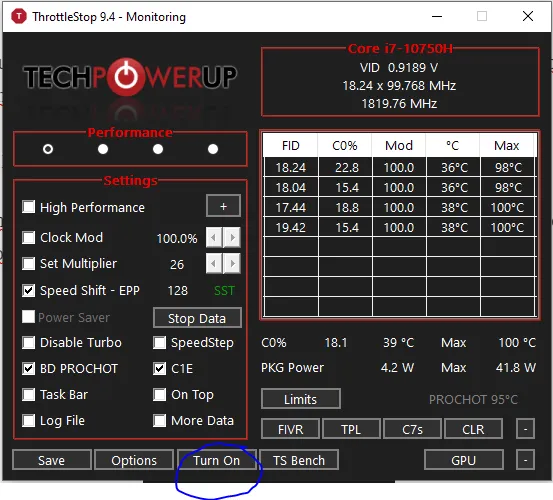Open the C7s C-states window

pos(412,429)
